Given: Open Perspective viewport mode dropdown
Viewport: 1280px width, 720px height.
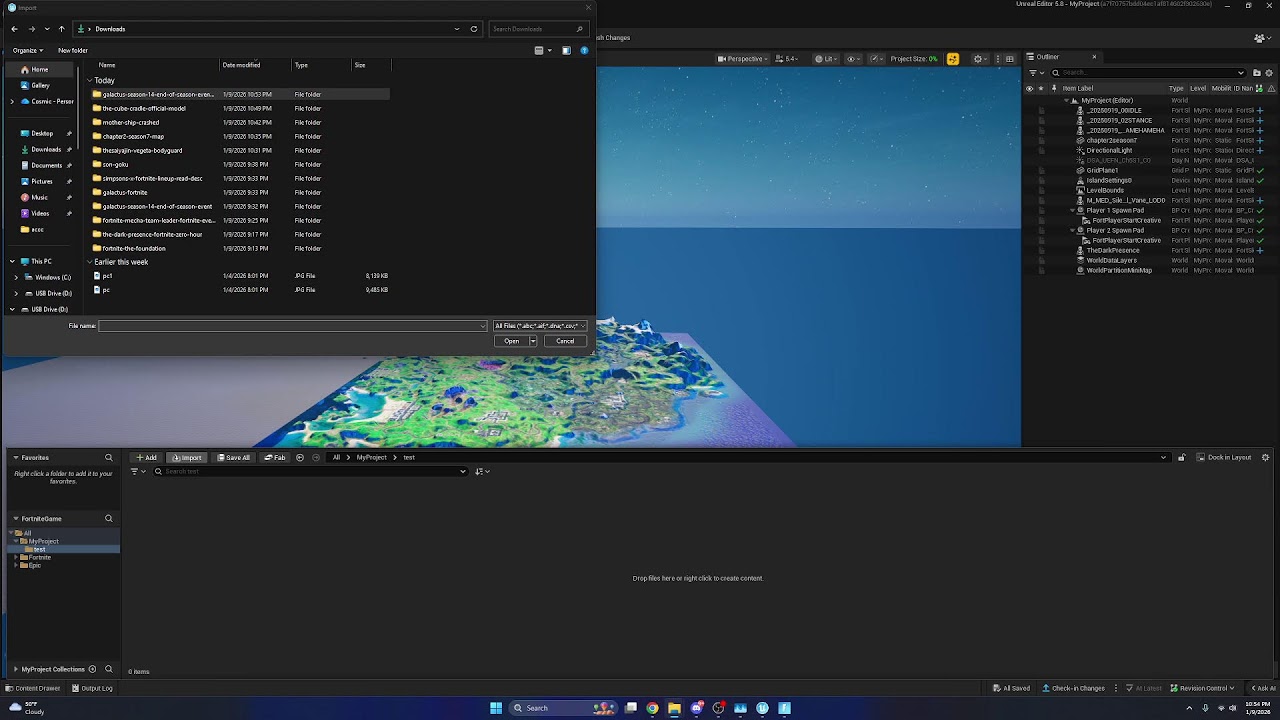Looking at the screenshot, I should click(741, 59).
